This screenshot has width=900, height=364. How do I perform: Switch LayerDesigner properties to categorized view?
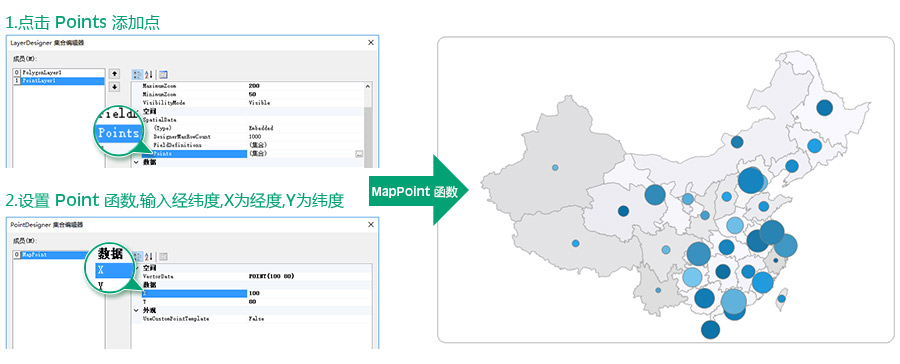coord(138,74)
